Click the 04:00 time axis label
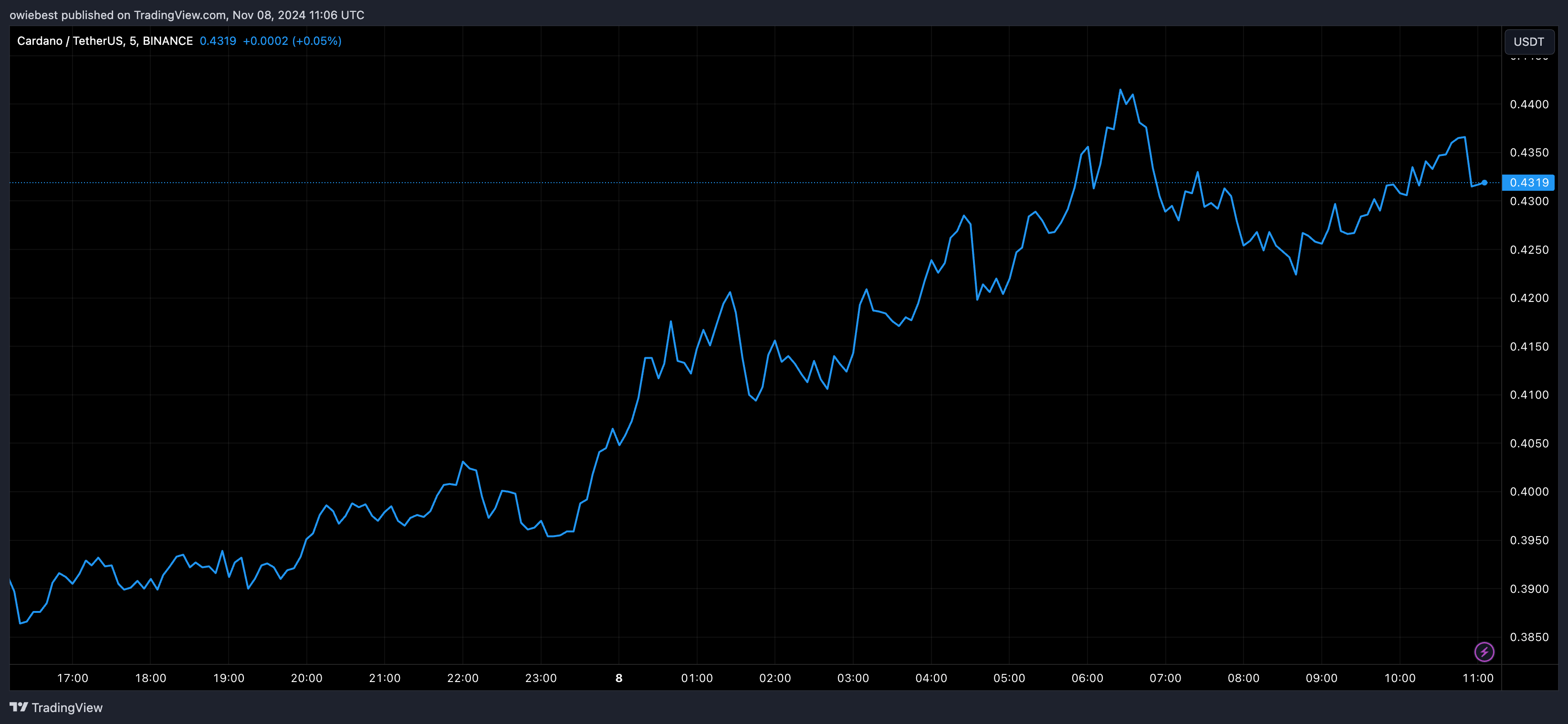This screenshot has width=1568, height=724. [931, 678]
